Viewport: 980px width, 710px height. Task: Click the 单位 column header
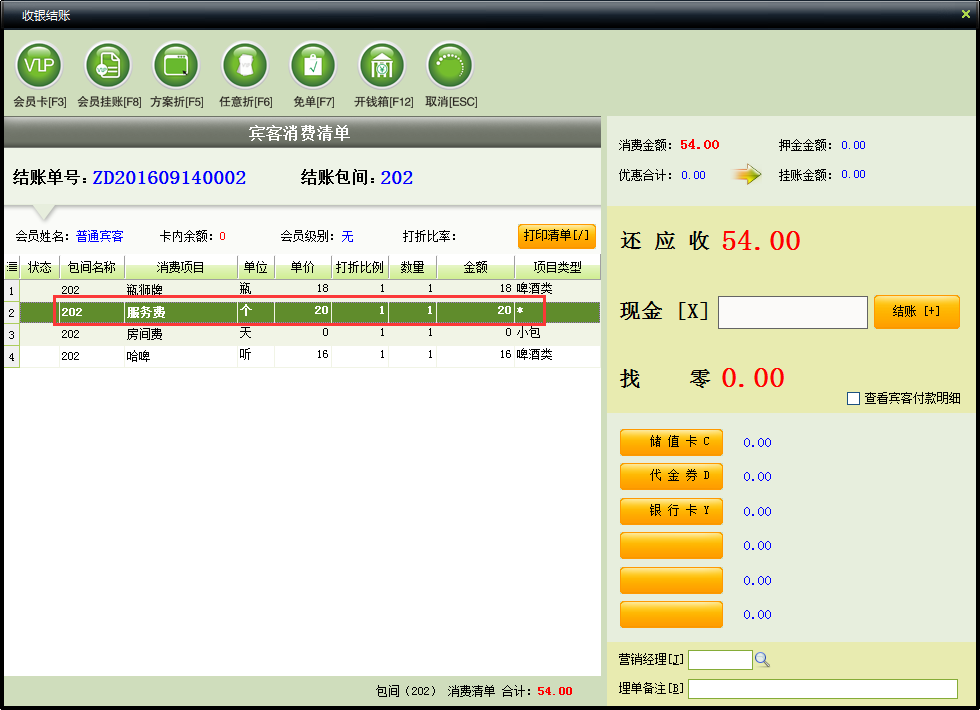coord(256,268)
